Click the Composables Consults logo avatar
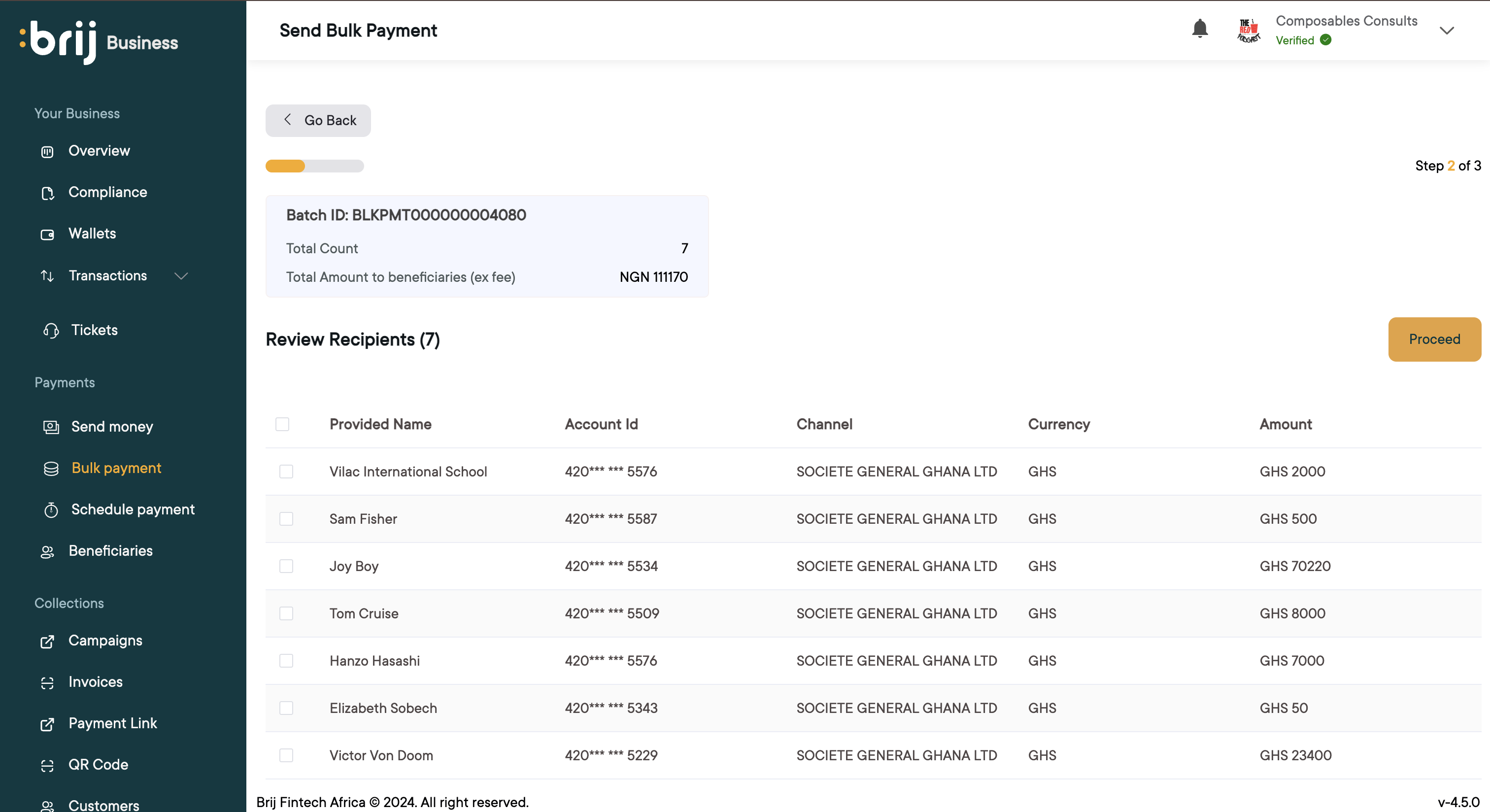 click(x=1248, y=30)
